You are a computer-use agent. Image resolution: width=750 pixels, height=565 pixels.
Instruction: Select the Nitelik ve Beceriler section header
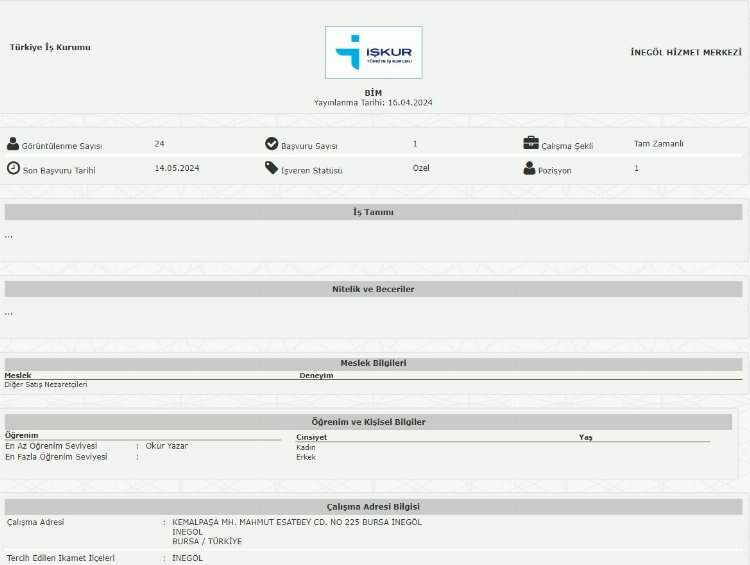pyautogui.click(x=373, y=289)
